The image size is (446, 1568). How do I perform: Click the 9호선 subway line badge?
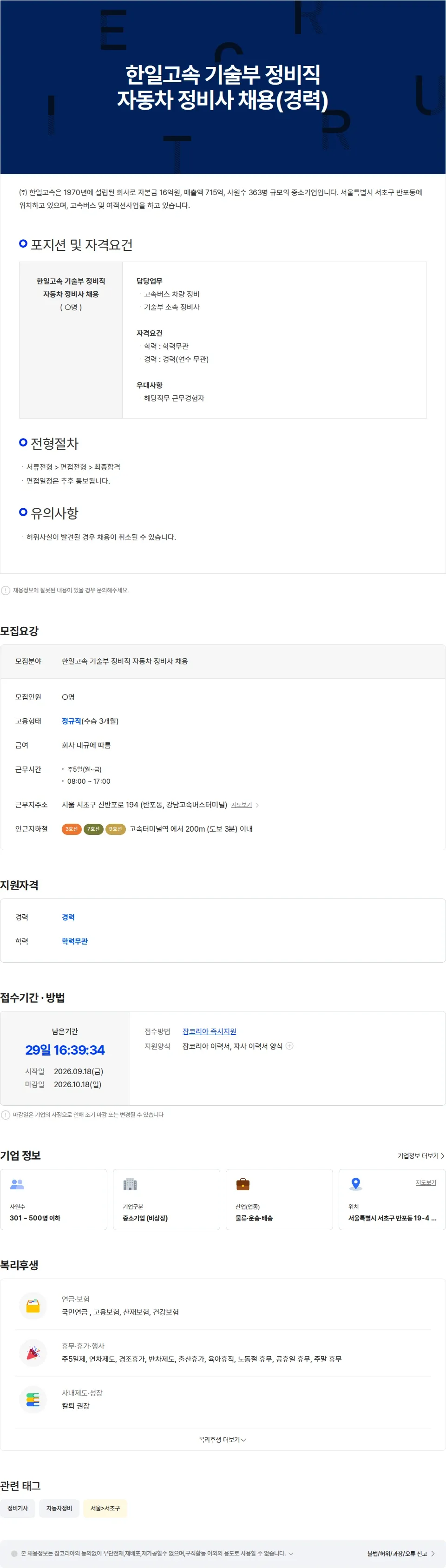point(116,828)
